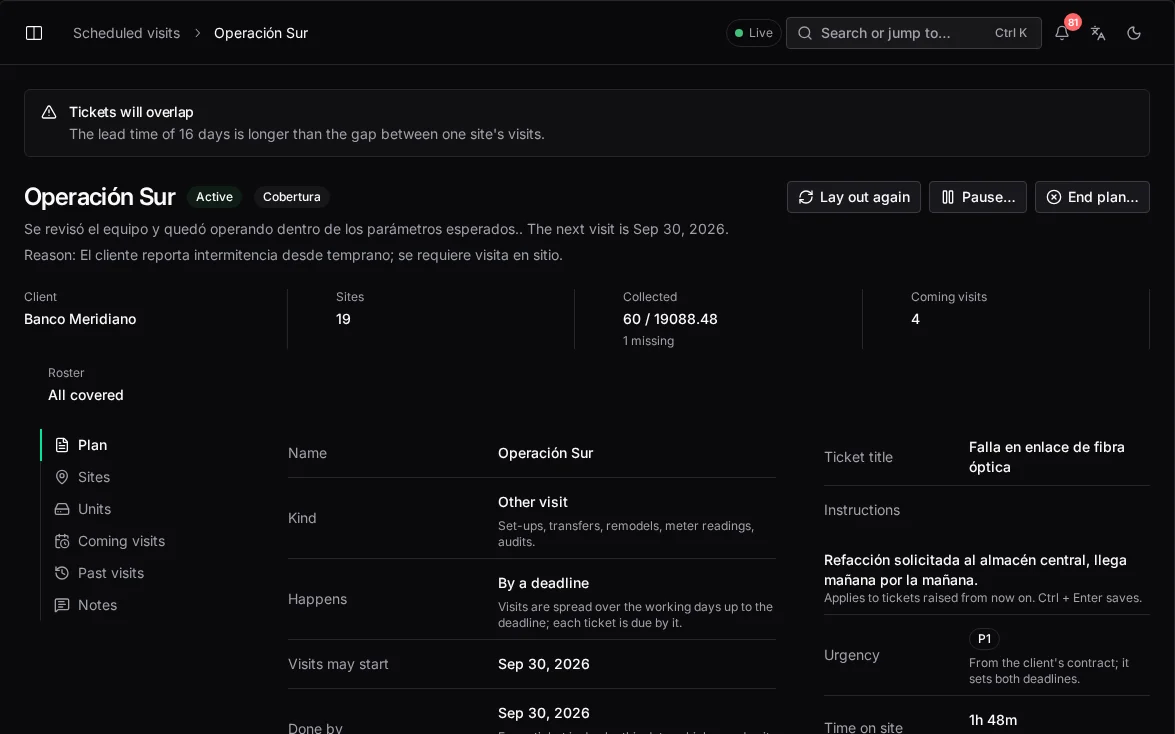Click the P1 urgency badge

(x=984, y=639)
